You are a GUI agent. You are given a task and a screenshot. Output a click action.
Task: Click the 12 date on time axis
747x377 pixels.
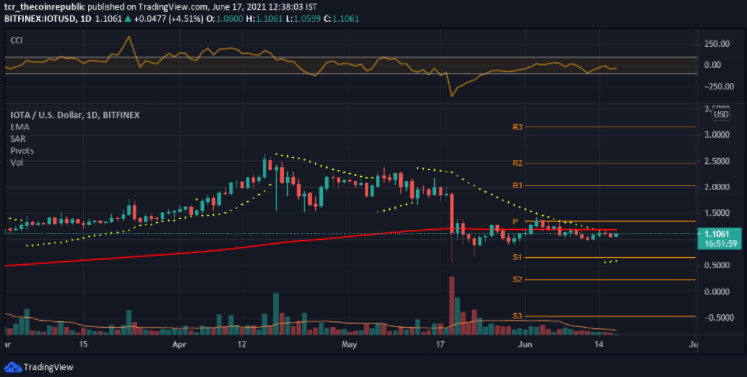click(242, 344)
